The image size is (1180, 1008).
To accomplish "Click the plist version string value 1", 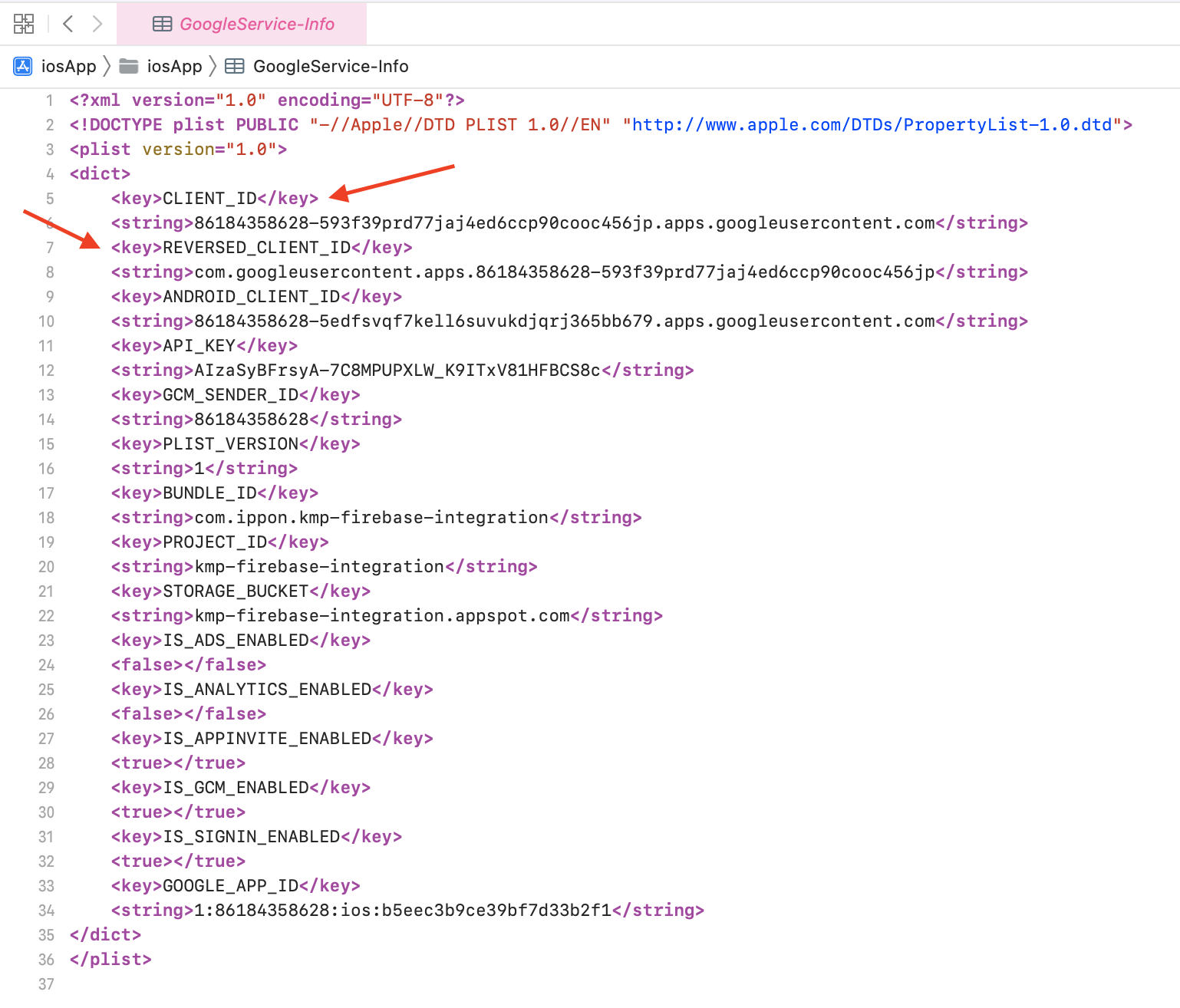I will tap(199, 468).
